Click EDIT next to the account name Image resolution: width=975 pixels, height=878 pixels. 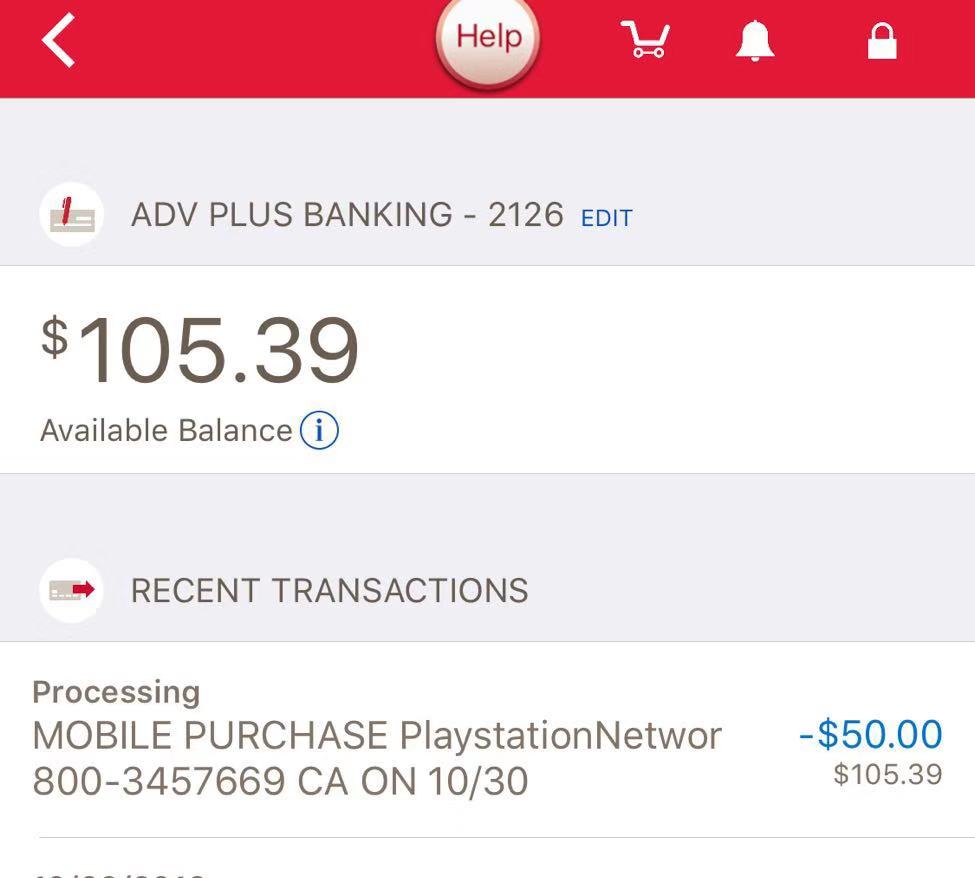(x=606, y=218)
